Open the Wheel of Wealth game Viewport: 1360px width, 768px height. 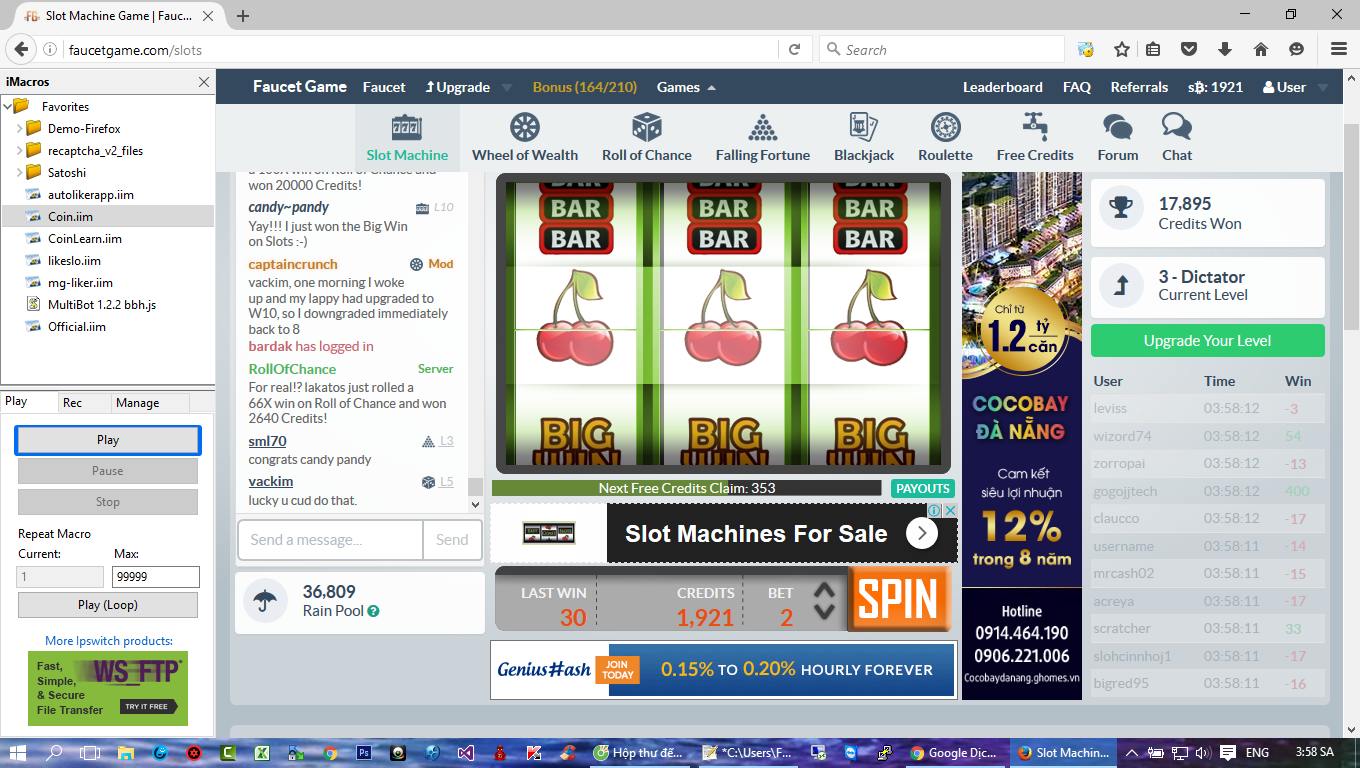[x=525, y=138]
